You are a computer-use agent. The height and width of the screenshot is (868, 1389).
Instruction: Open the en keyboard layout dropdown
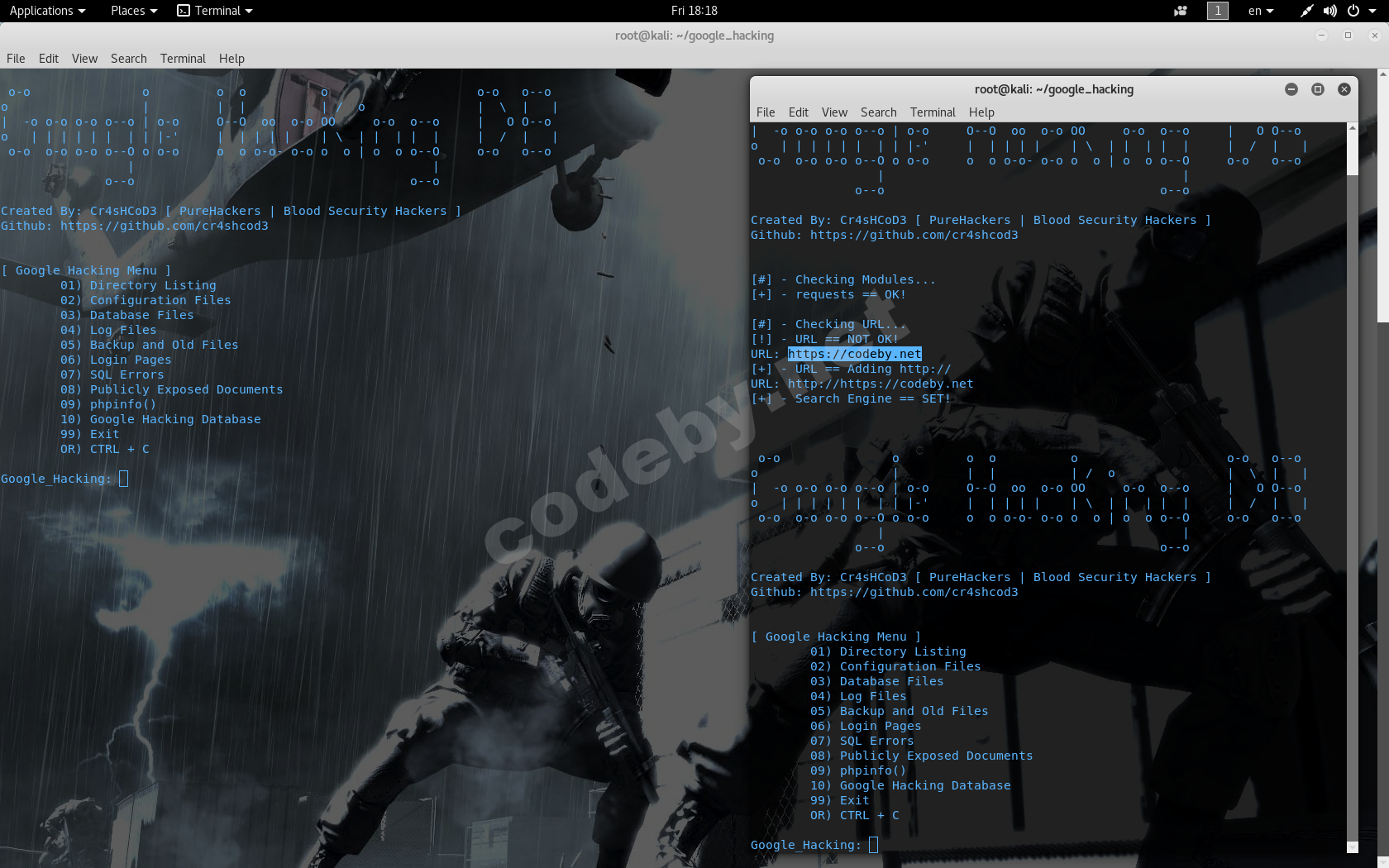coord(1260,11)
